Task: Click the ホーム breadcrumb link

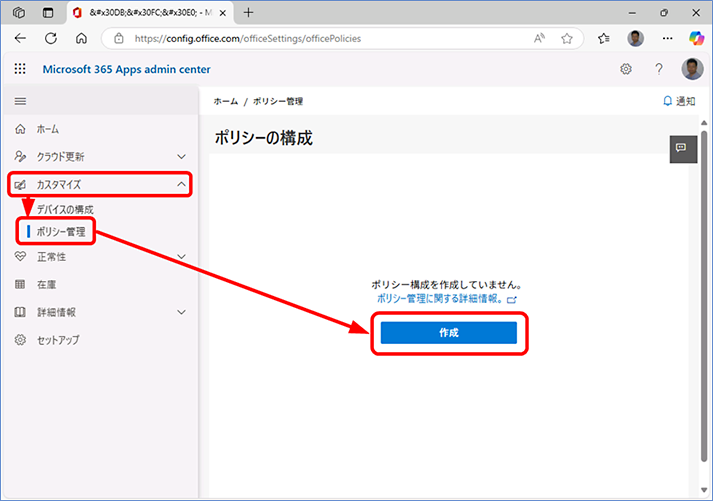Action: pyautogui.click(x=226, y=101)
